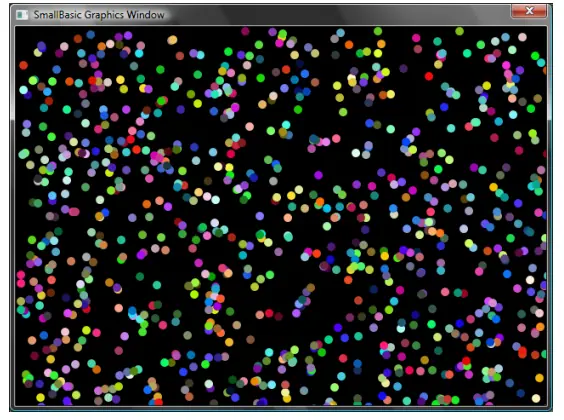
Task: Click the cream dot in canvas bottom-right corner
Action: point(536,398)
